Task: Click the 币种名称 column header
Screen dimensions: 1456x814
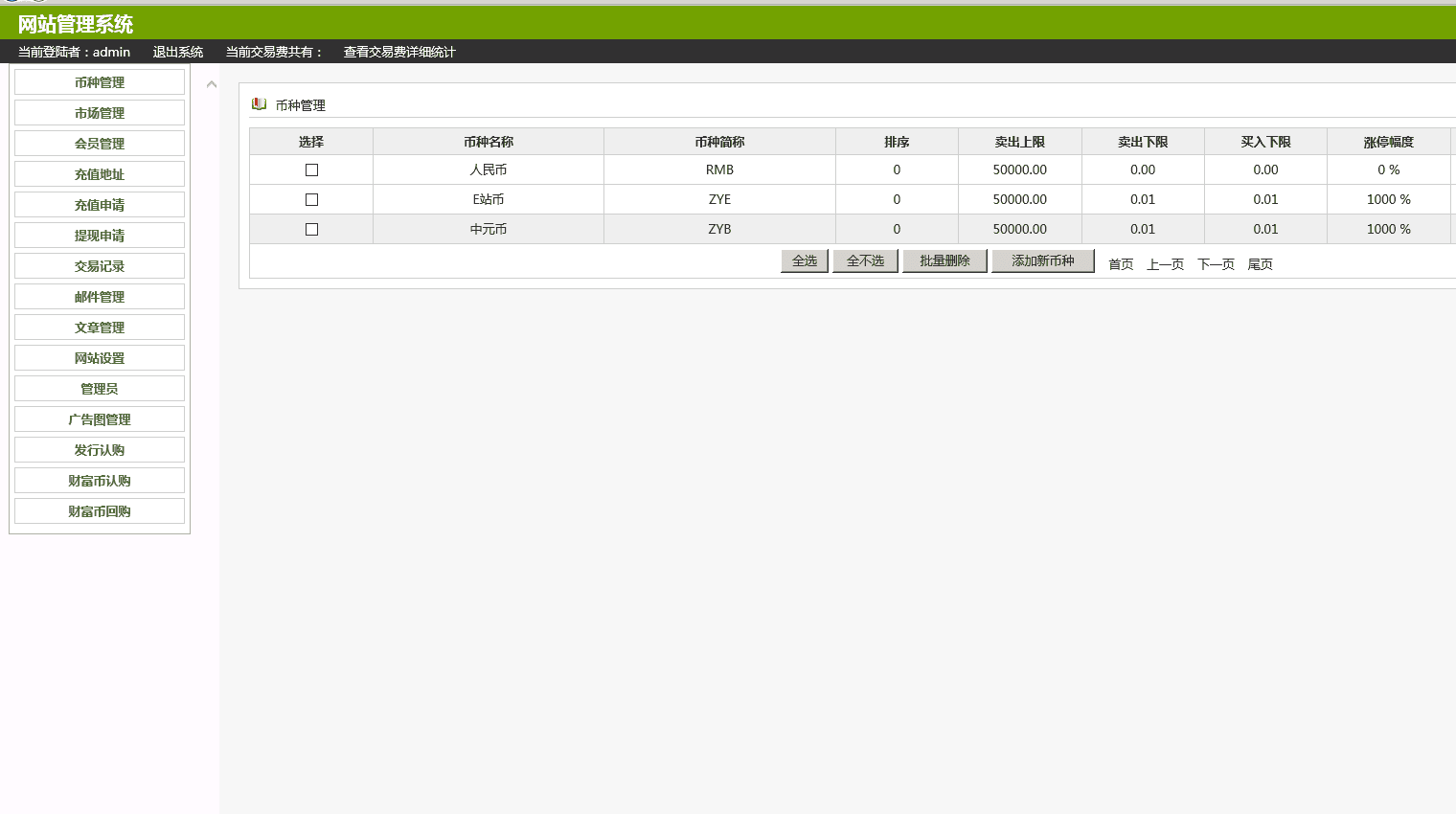Action: pyautogui.click(x=489, y=142)
